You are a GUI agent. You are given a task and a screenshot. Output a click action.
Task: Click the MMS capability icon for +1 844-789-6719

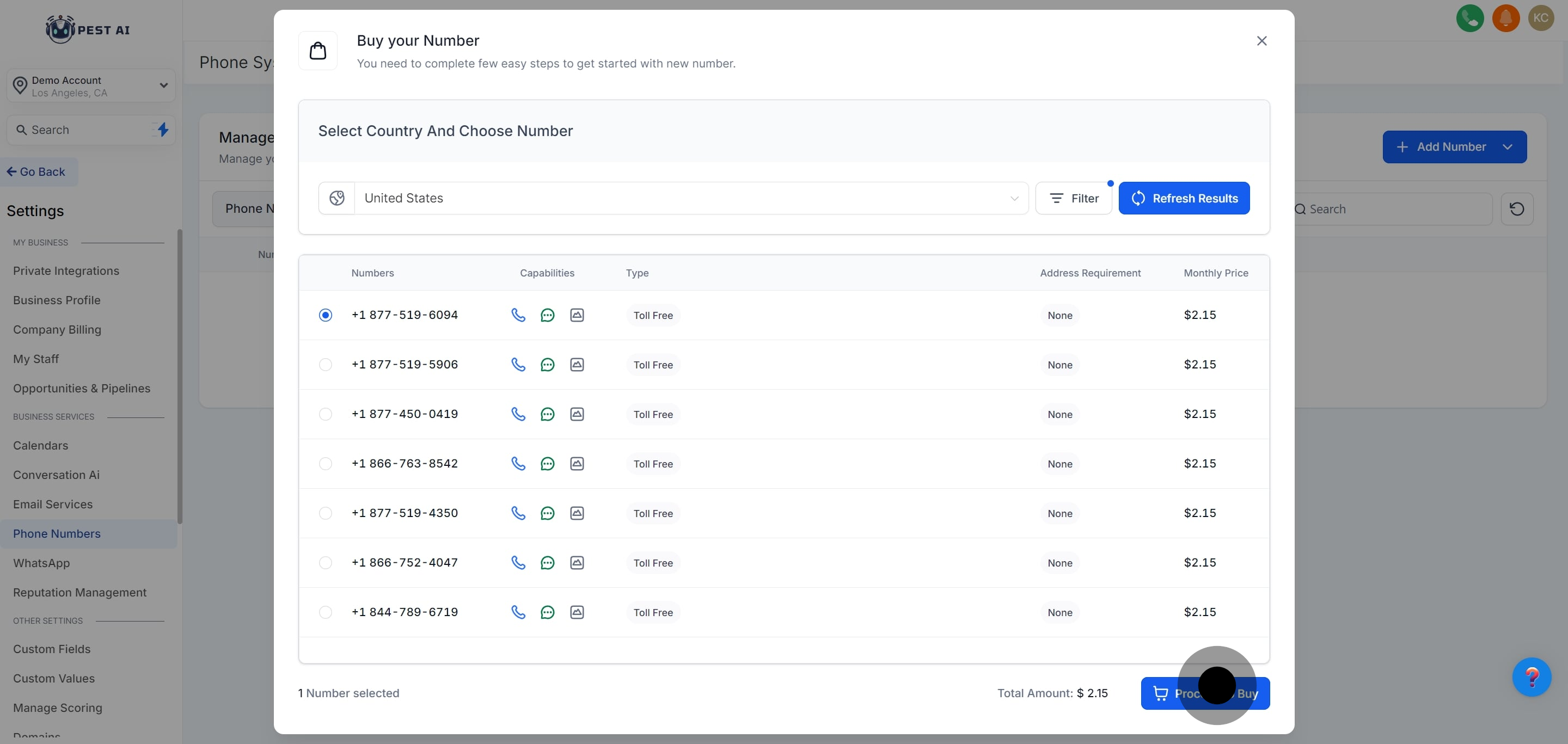point(577,612)
